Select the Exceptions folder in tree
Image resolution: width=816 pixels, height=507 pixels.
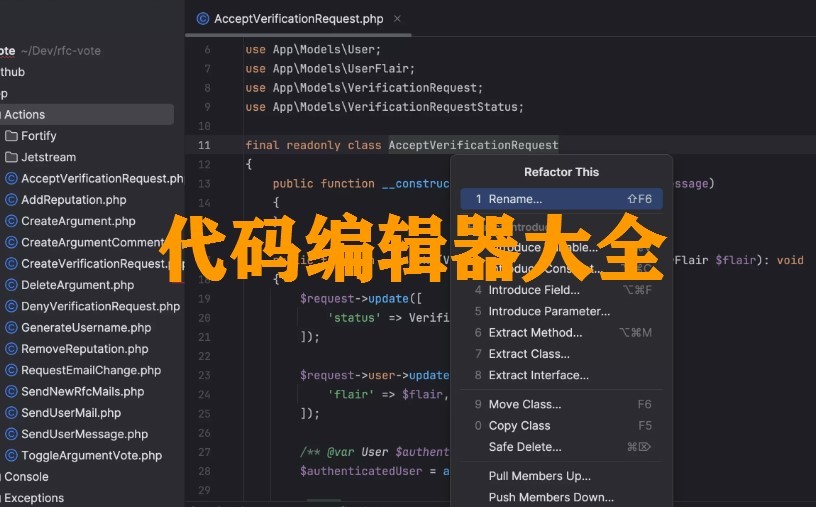pyautogui.click(x=34, y=499)
